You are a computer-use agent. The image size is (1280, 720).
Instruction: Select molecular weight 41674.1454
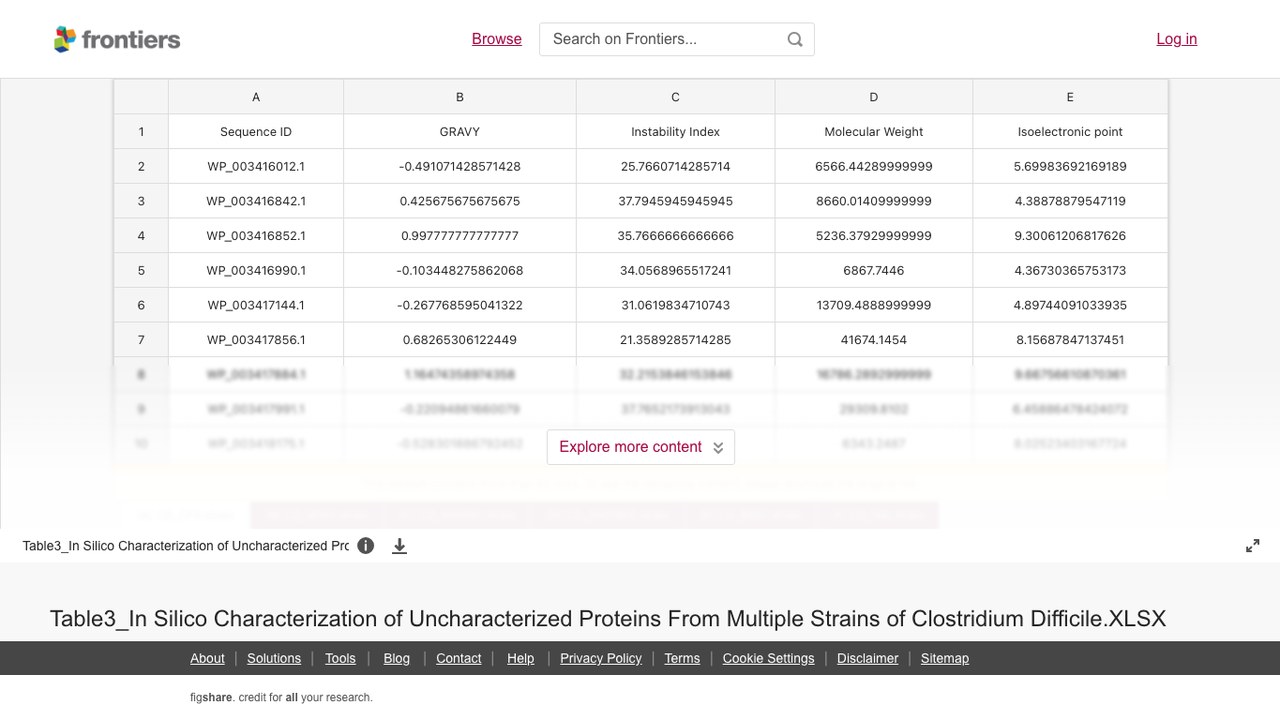(x=874, y=340)
